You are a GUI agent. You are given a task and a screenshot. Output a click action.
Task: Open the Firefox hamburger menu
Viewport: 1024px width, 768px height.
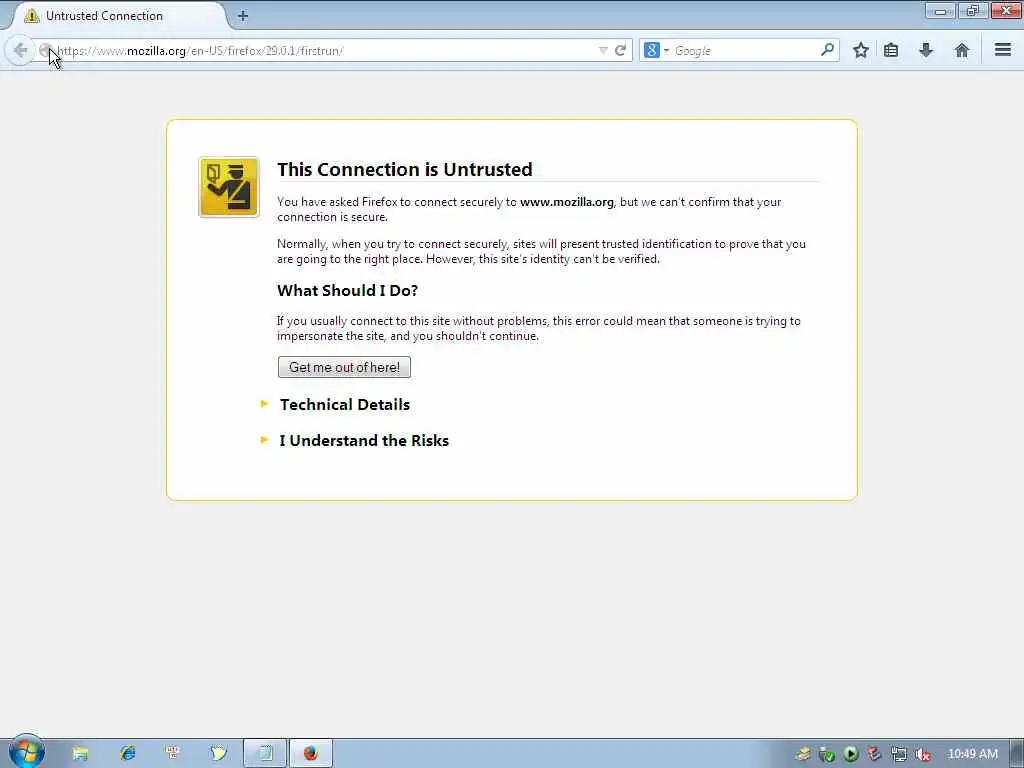[x=1003, y=50]
